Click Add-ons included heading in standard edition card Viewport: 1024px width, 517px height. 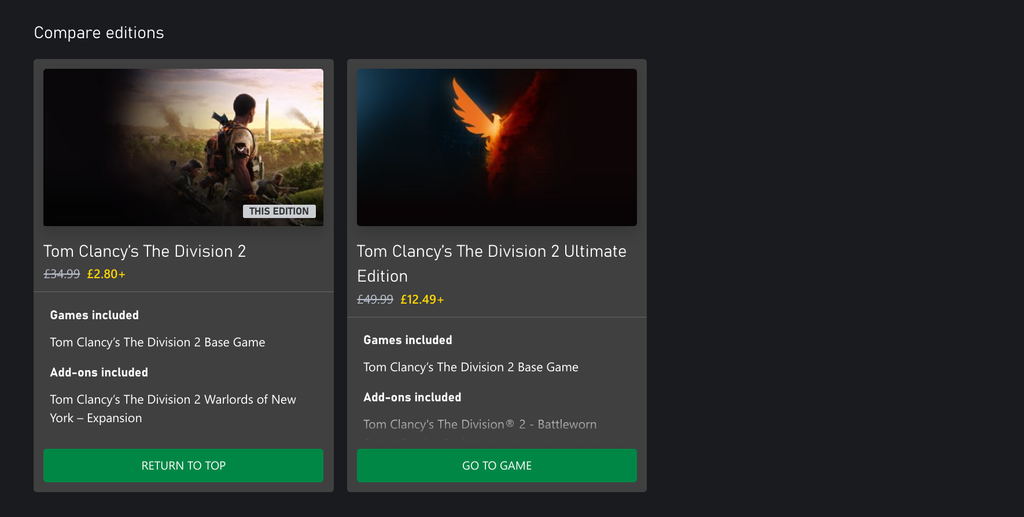pos(99,372)
